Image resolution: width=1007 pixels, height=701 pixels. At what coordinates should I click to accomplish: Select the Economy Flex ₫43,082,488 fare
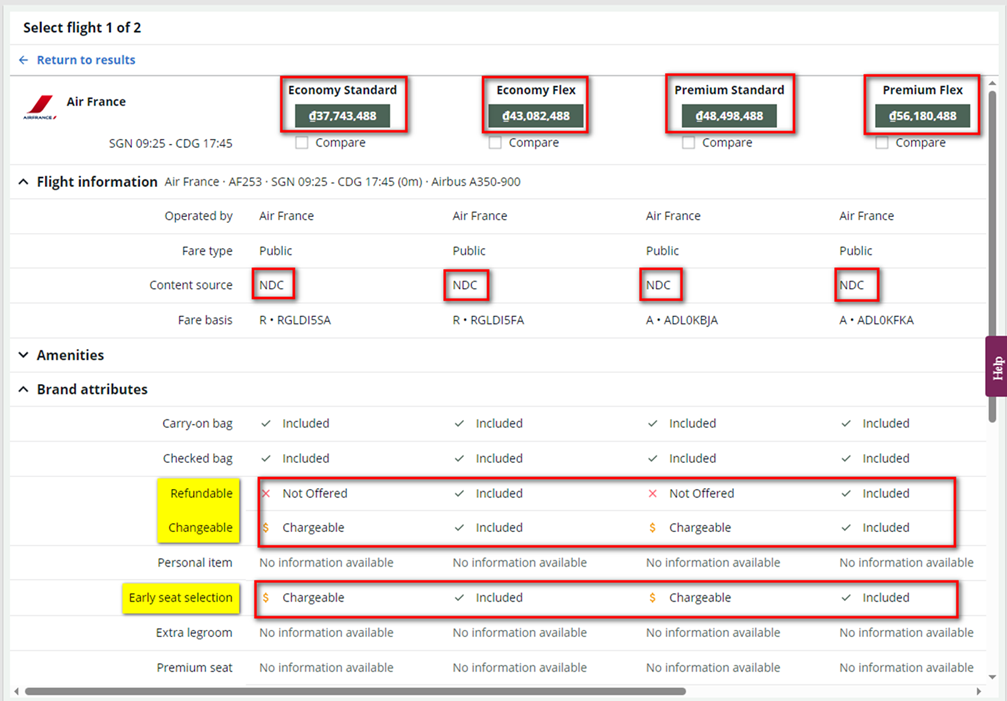(x=536, y=116)
